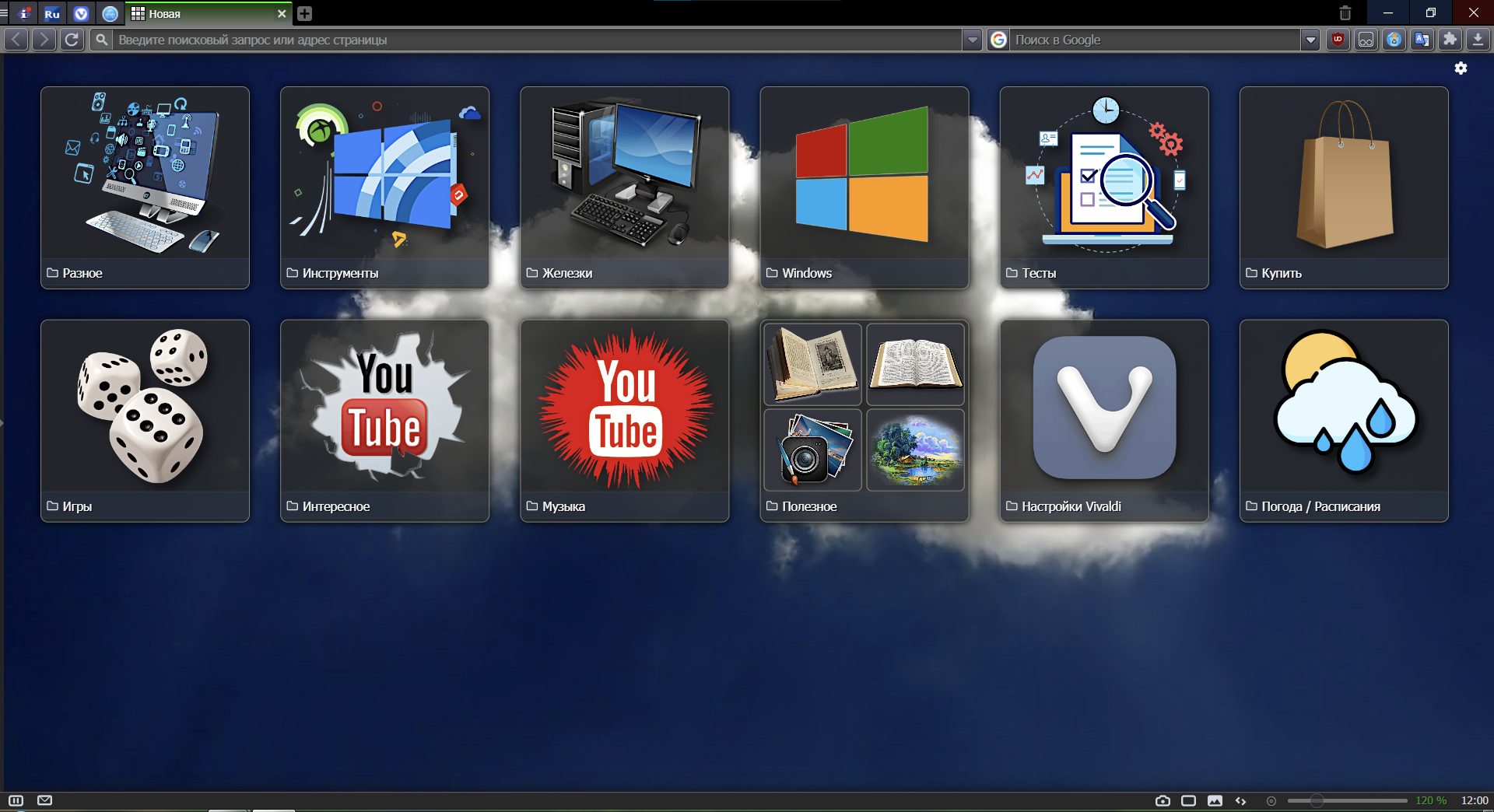Open the 'Разное' speed dial folder
The height and width of the screenshot is (812, 1494).
(x=146, y=187)
